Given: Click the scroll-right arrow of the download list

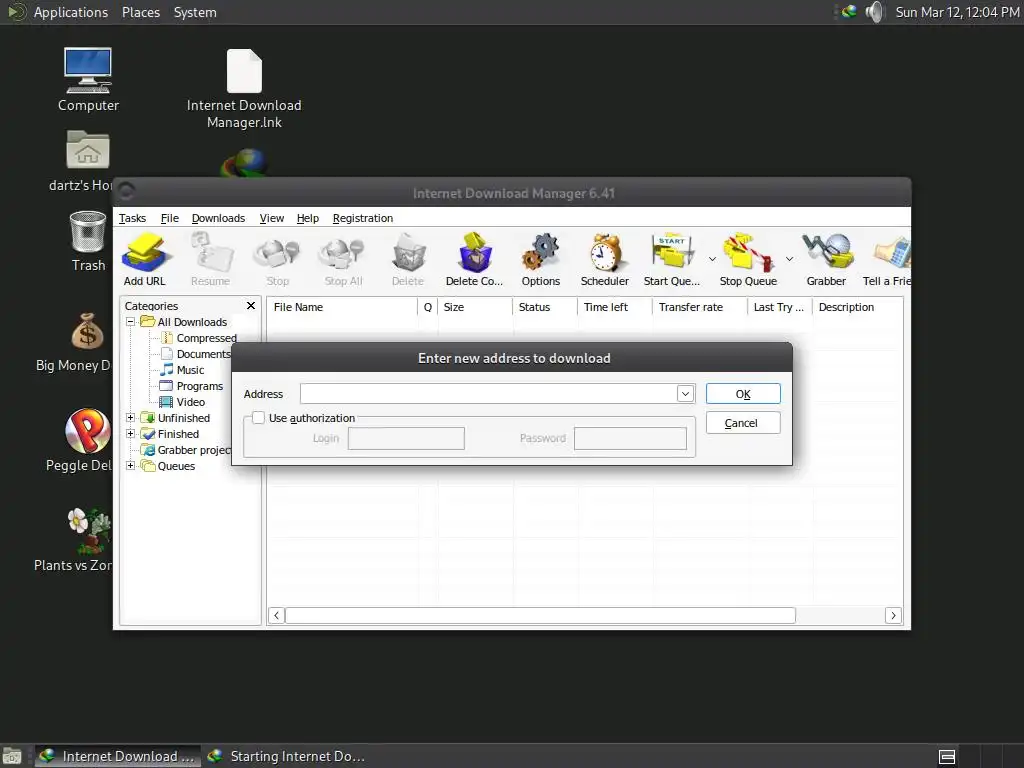Looking at the screenshot, I should pos(893,615).
